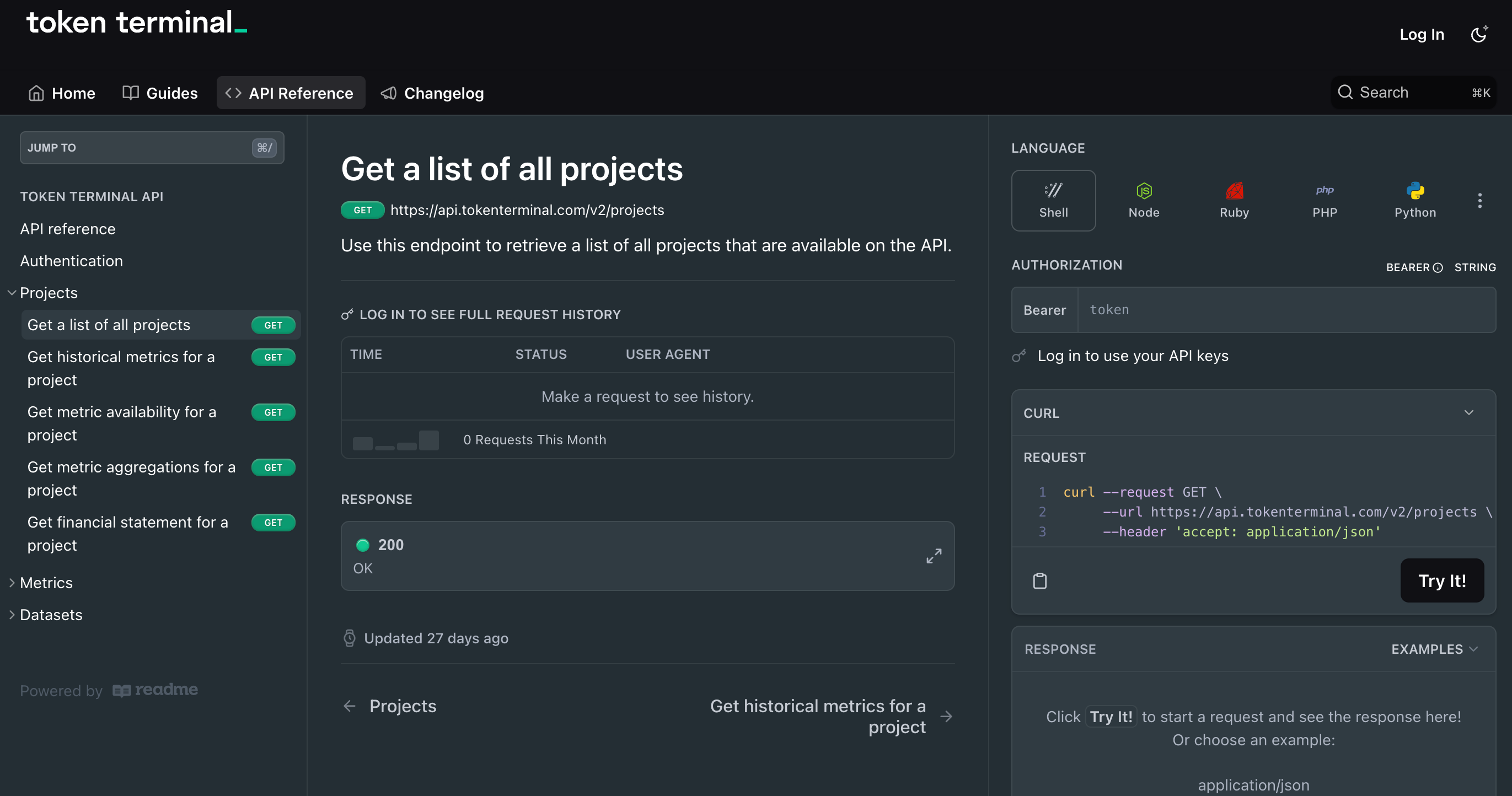The width and height of the screenshot is (1512, 796).
Task: Expand the Metrics sidebar section
Action: [x=12, y=583]
